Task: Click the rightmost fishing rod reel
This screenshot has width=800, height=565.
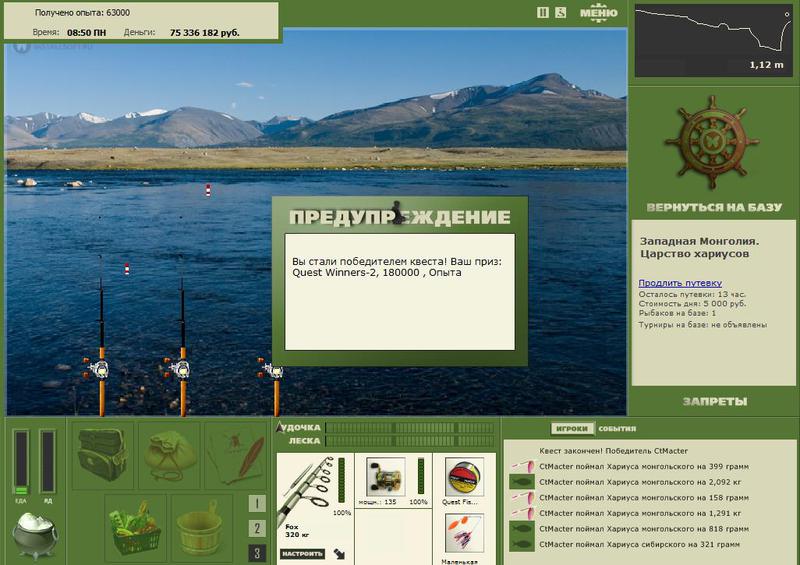Action: [x=270, y=369]
